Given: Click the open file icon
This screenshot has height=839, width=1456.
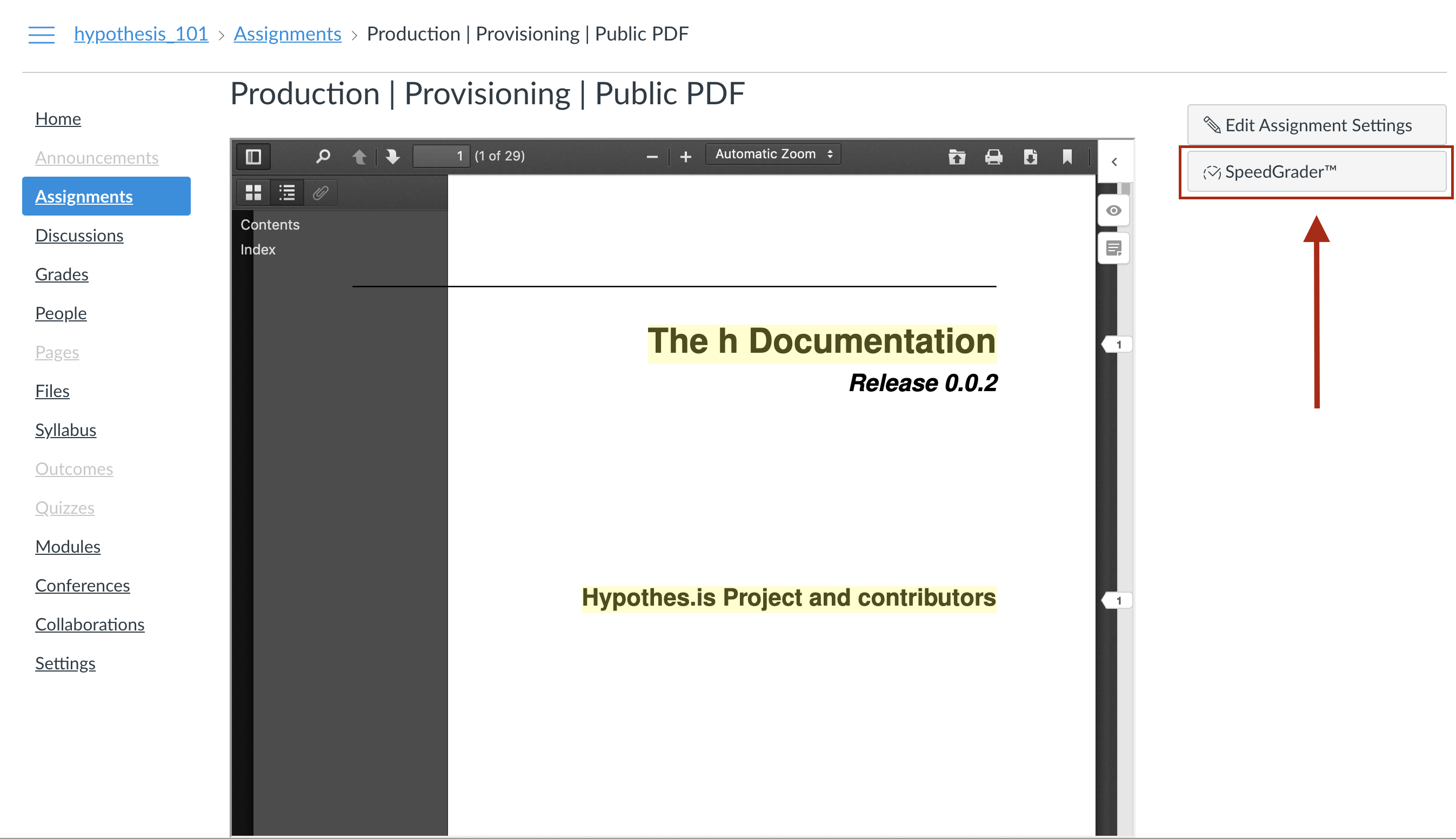Looking at the screenshot, I should tap(957, 157).
